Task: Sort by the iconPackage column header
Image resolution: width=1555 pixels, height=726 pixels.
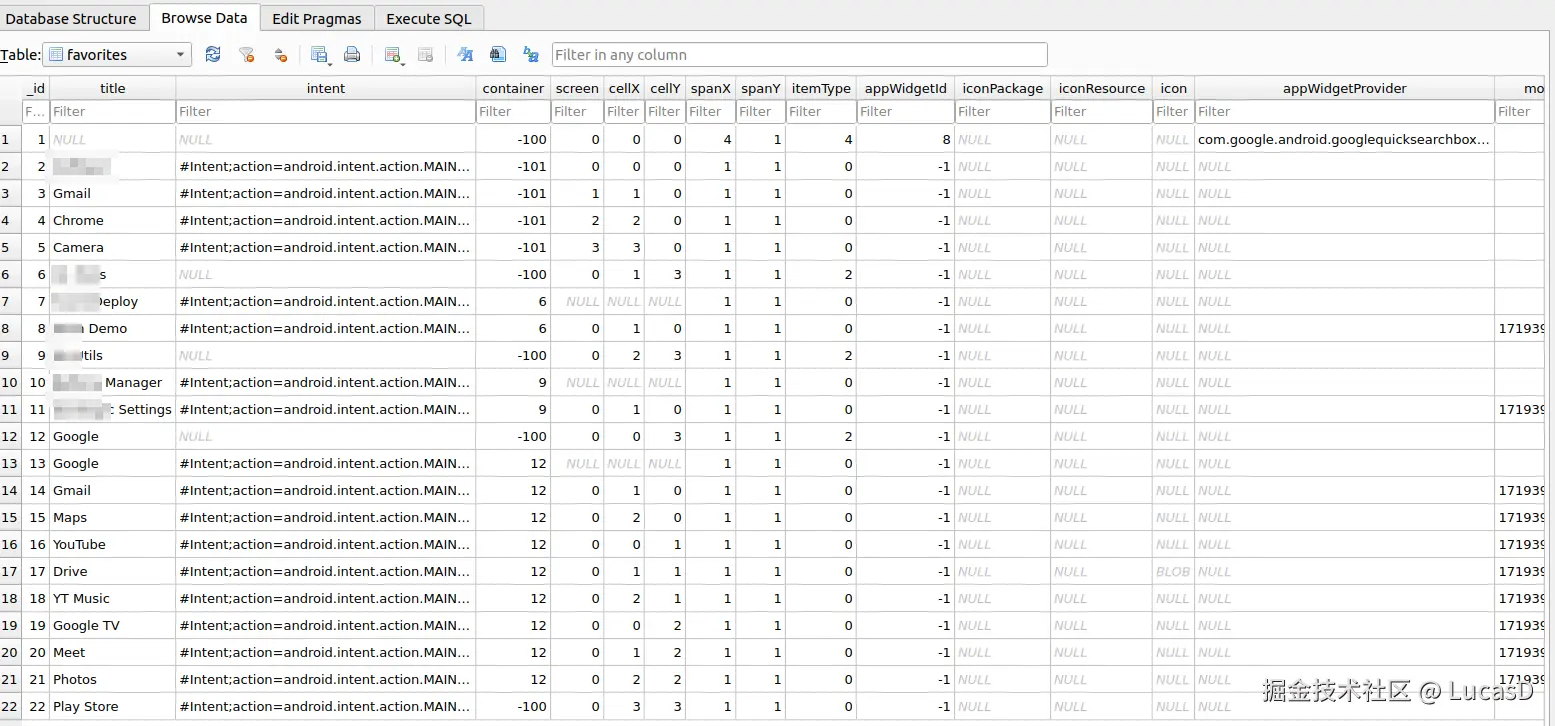Action: [1003, 88]
